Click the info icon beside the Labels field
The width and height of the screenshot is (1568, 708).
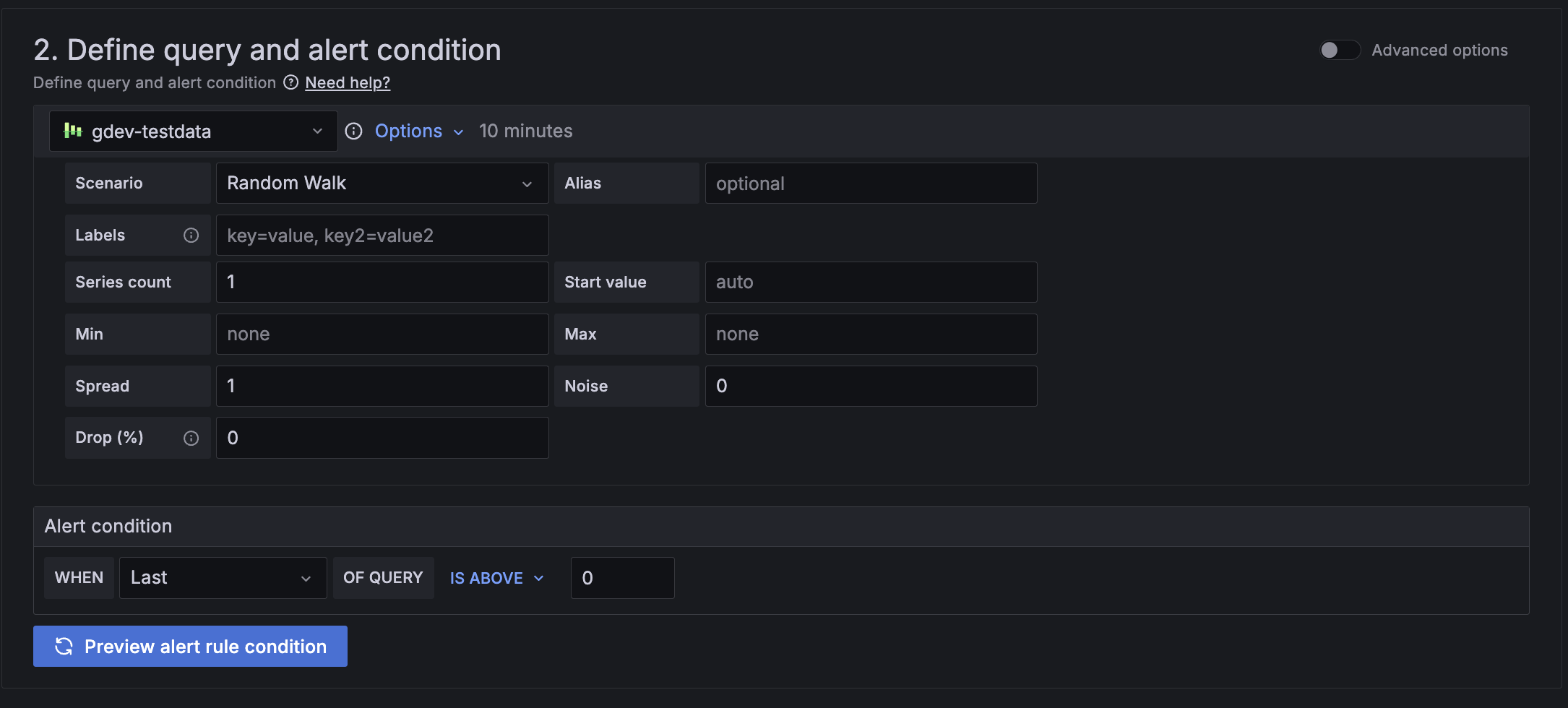click(191, 235)
